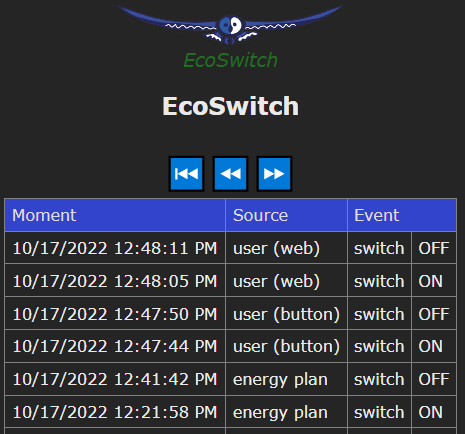The width and height of the screenshot is (465, 434).
Task: Select the Event column header
Action: point(402,215)
